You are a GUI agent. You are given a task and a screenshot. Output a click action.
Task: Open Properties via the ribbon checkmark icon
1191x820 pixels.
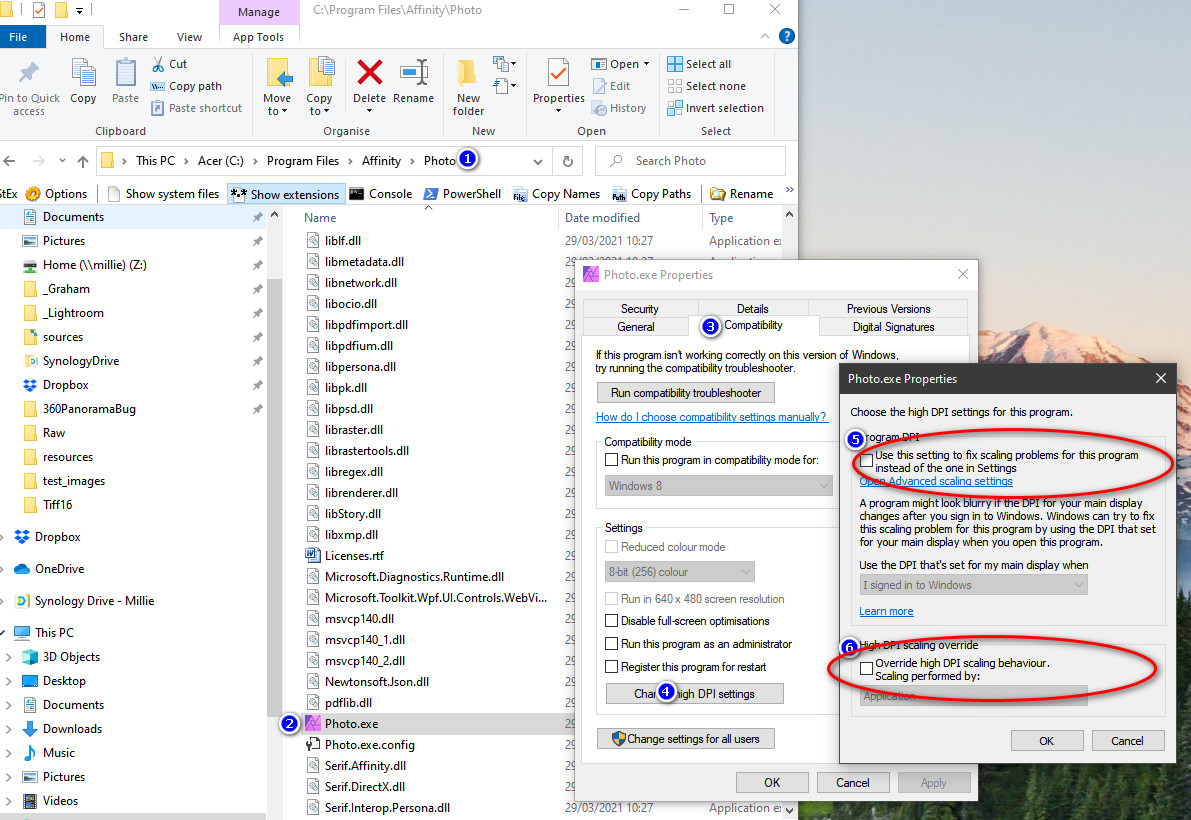point(558,73)
